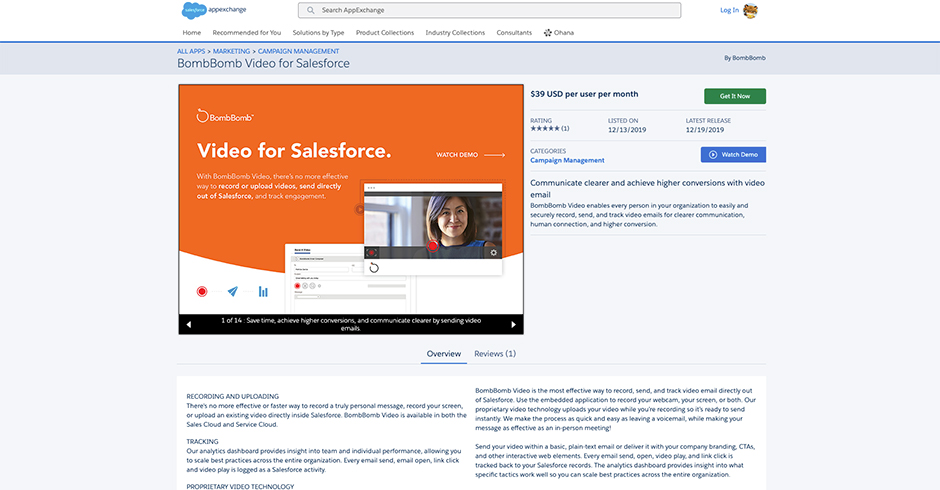Click the RECORDING AND UPLOADING heading
The image size is (940, 490).
[233, 396]
